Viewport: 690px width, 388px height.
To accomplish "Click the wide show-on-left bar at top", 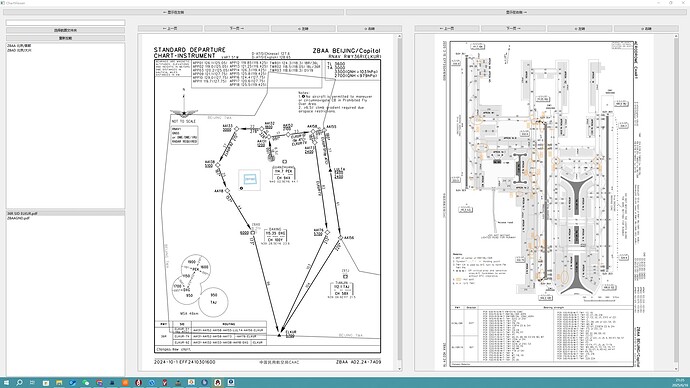I will tap(173, 12).
